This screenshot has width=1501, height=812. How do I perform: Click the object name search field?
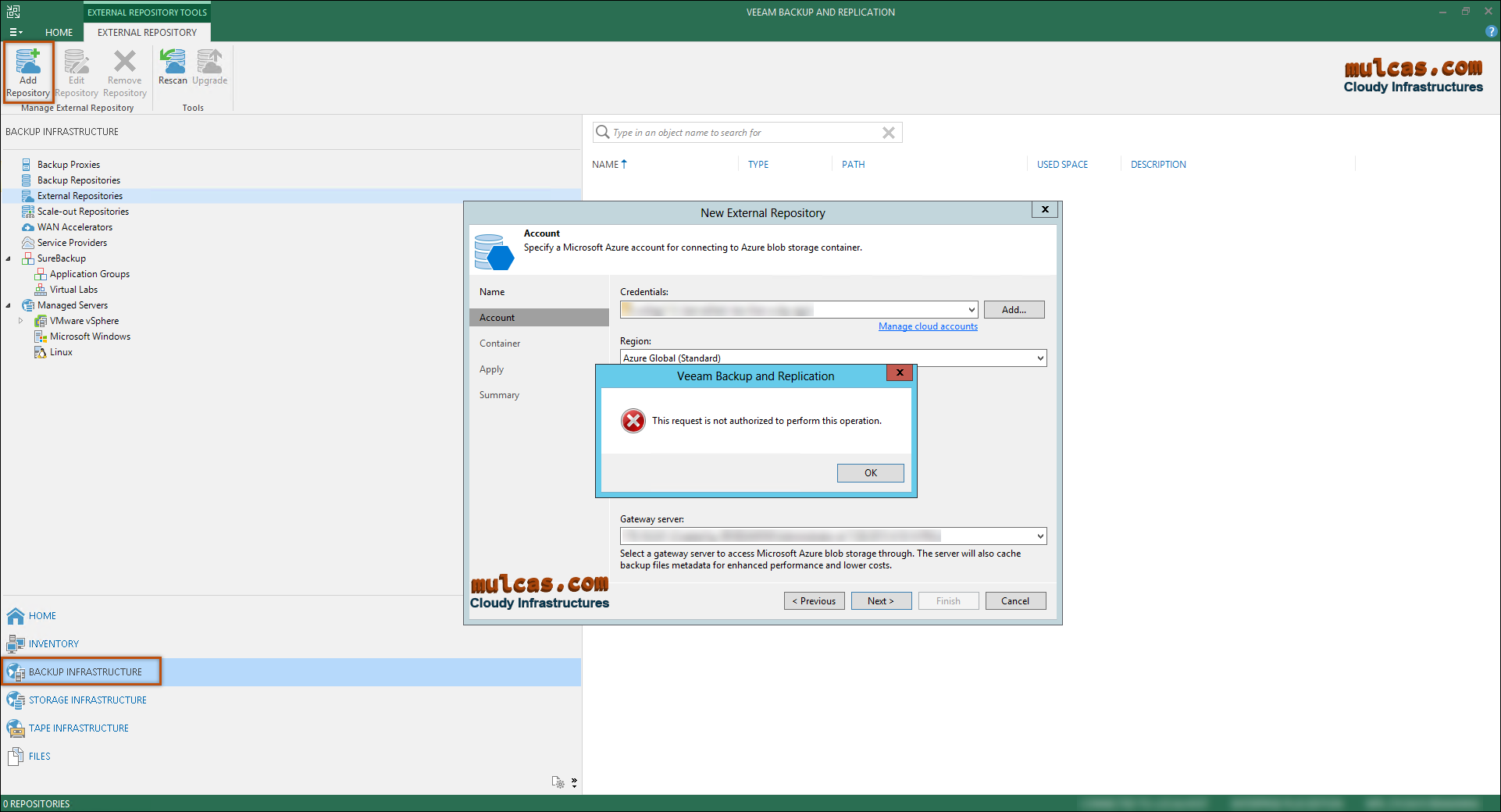(x=742, y=133)
